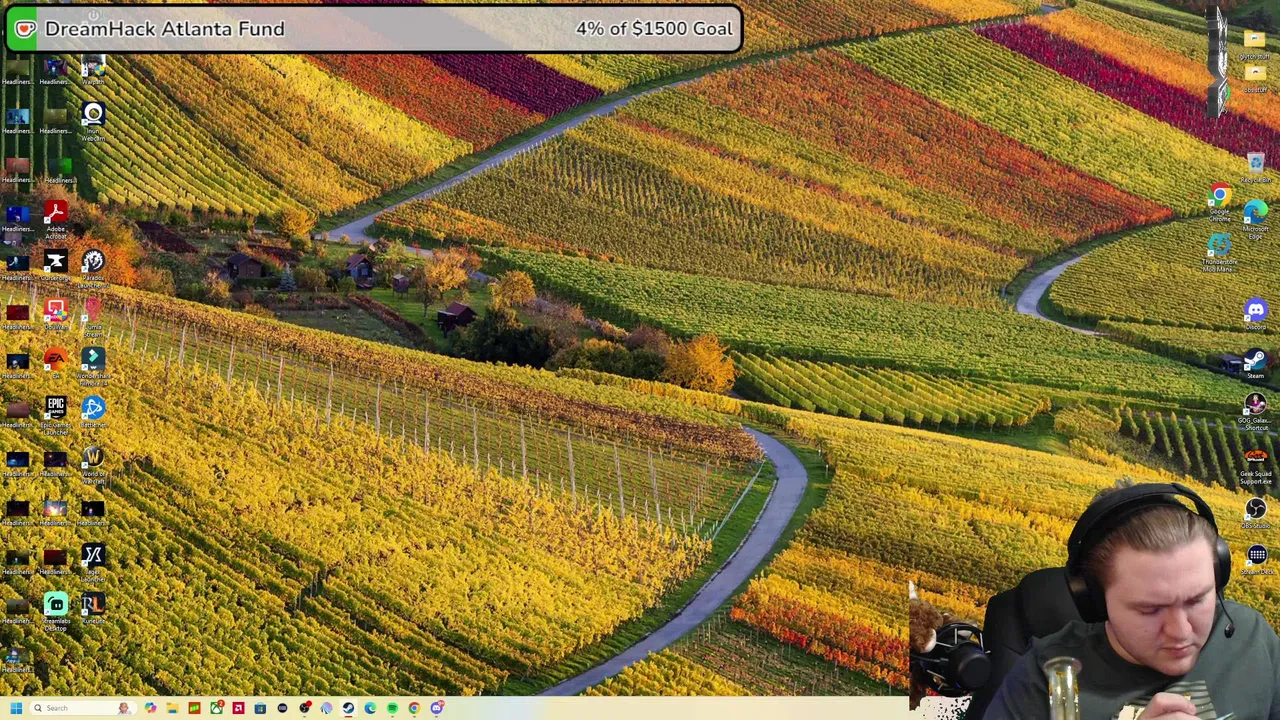The width and height of the screenshot is (1280, 720).
Task: Open Microsoft Store from the taskbar
Action: tap(260, 708)
